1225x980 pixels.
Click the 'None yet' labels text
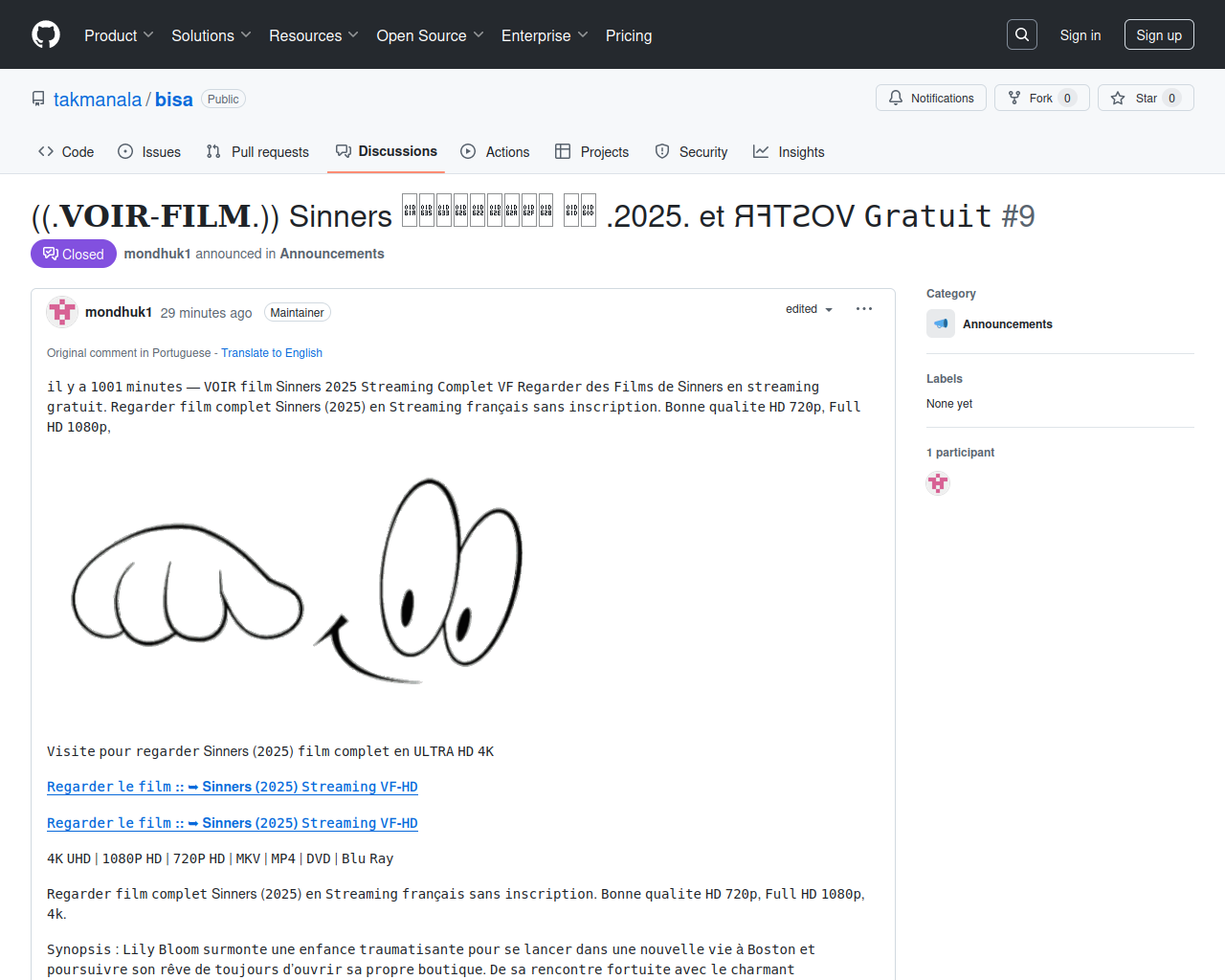[949, 404]
